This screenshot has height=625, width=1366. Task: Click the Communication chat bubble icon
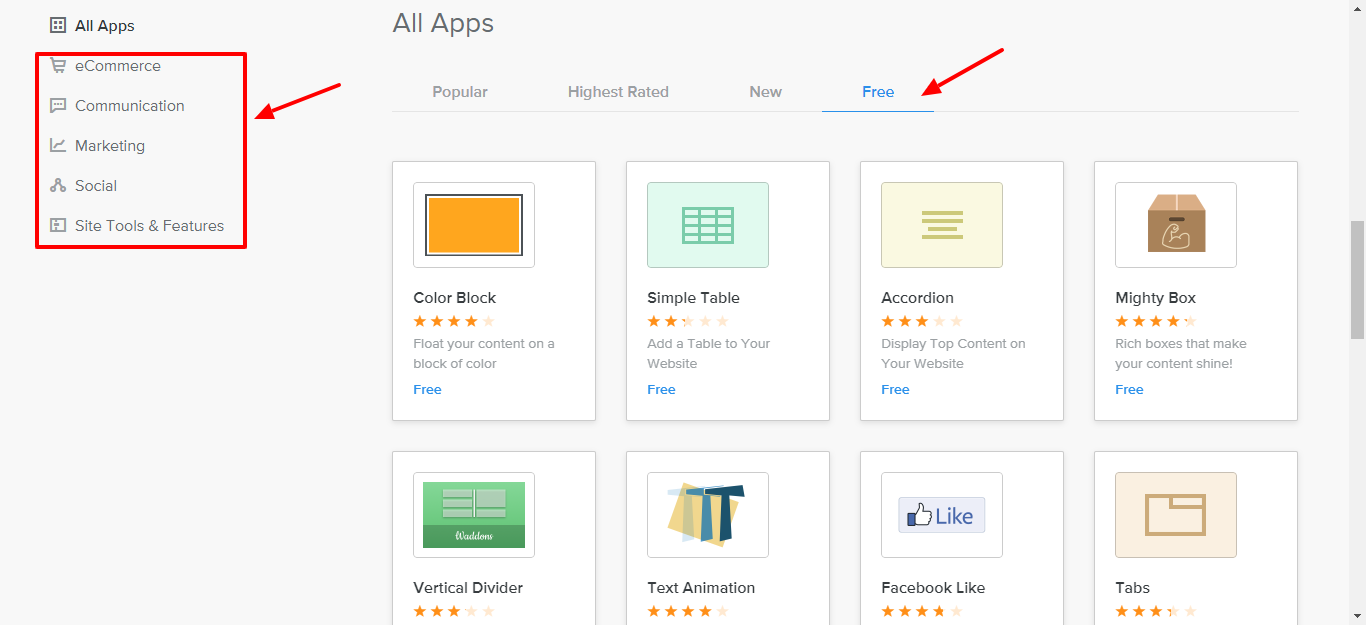(58, 106)
